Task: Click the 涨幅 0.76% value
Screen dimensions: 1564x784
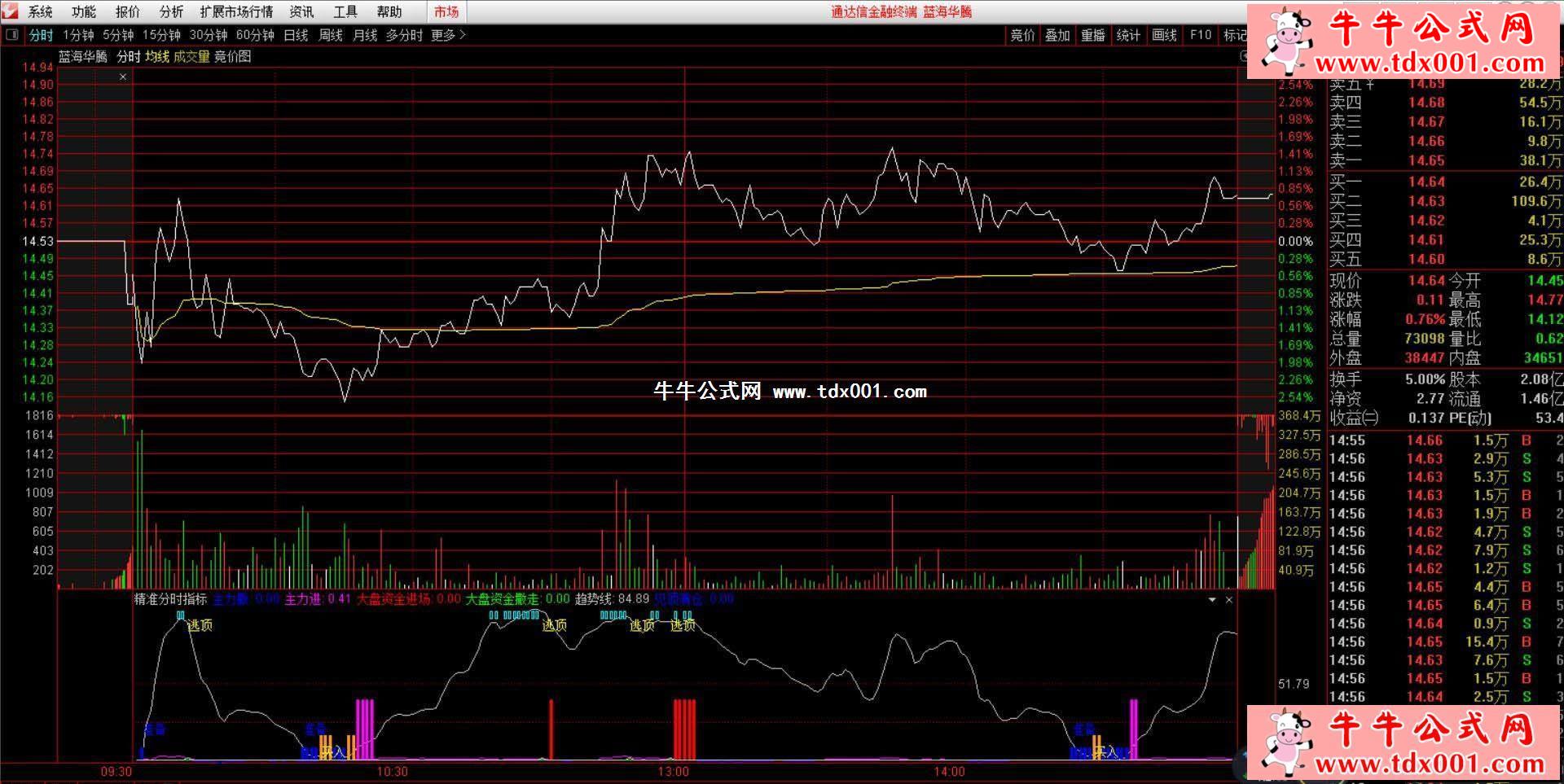Action: [1425, 319]
